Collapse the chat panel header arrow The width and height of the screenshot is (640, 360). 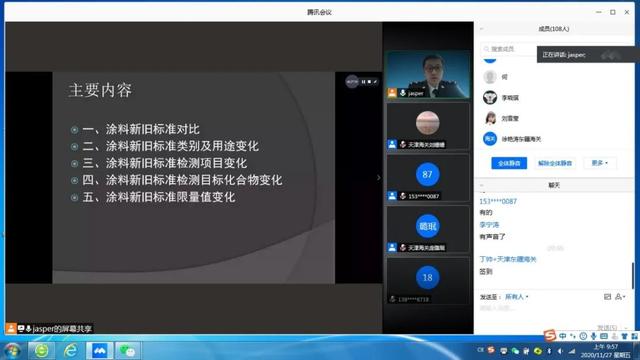[x=482, y=185]
